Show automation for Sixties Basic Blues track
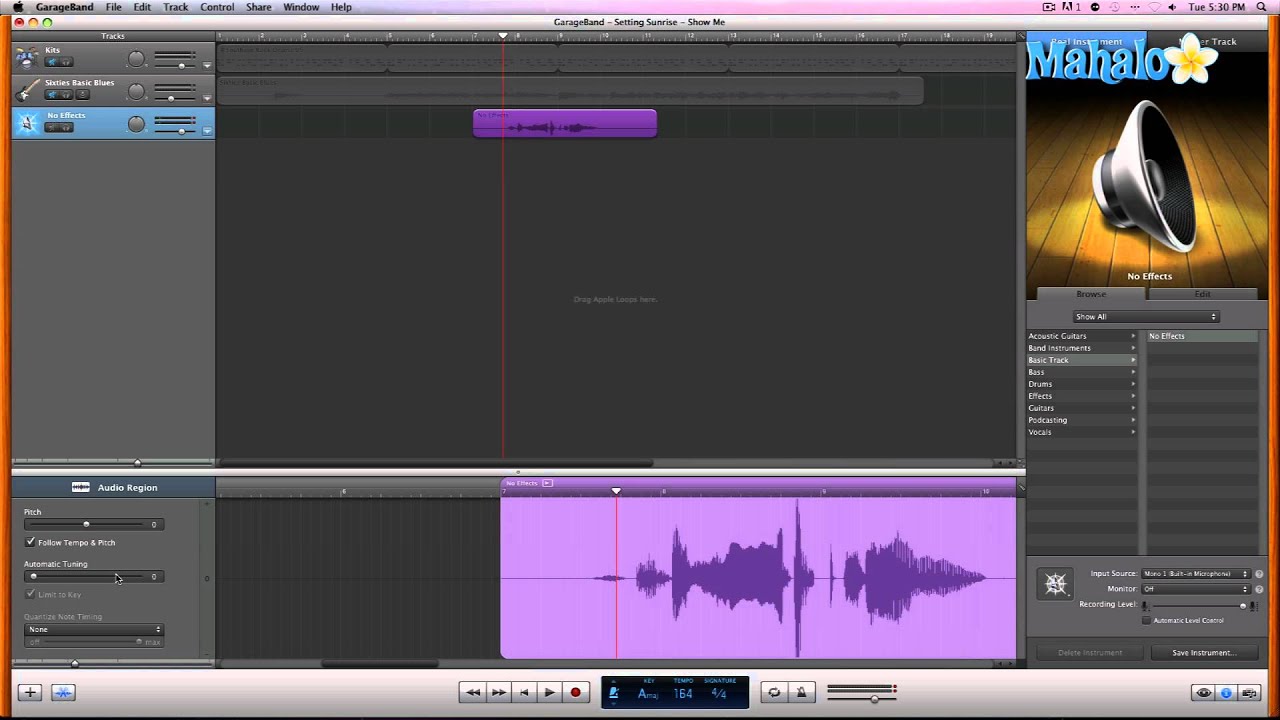The width and height of the screenshot is (1280, 720). (207, 99)
